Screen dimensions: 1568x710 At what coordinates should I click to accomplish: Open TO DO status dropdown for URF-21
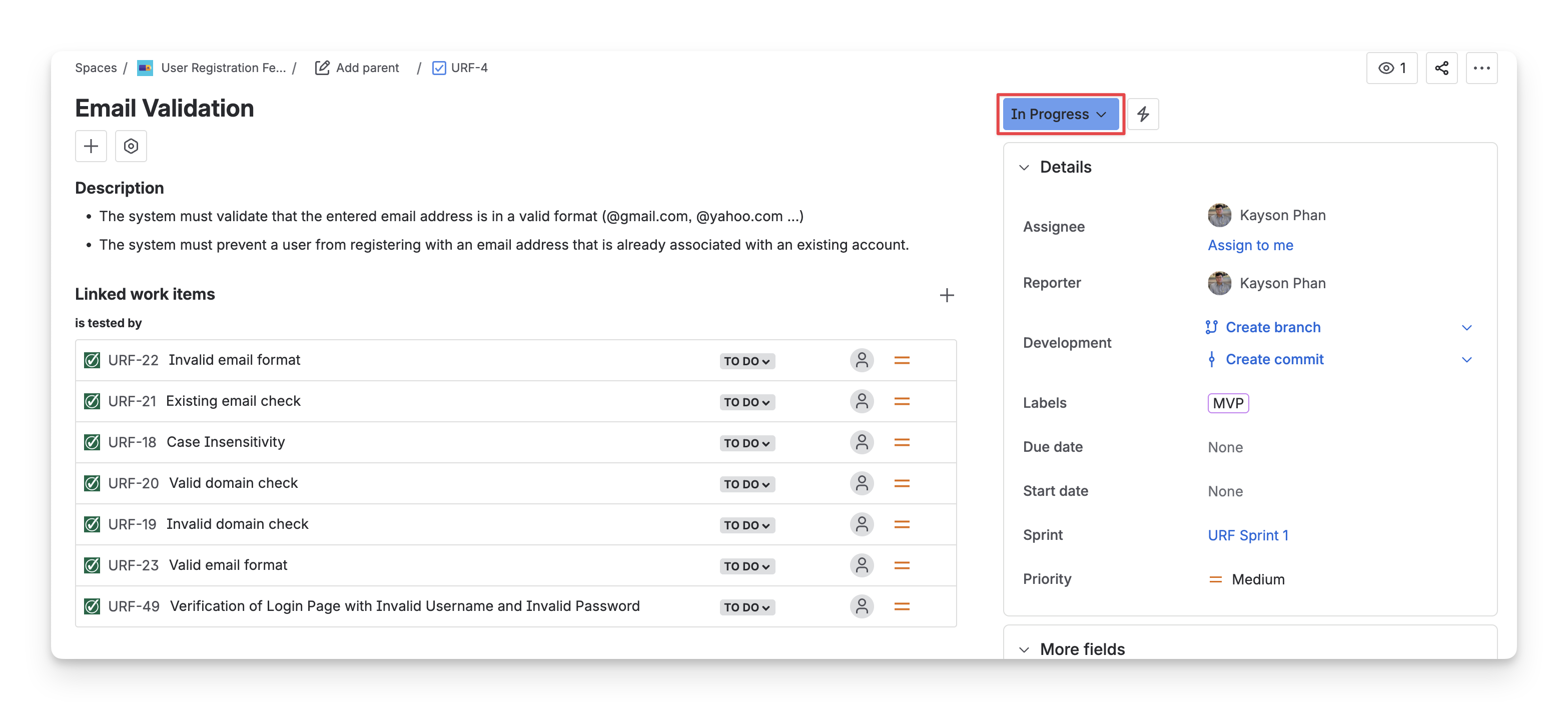point(746,402)
